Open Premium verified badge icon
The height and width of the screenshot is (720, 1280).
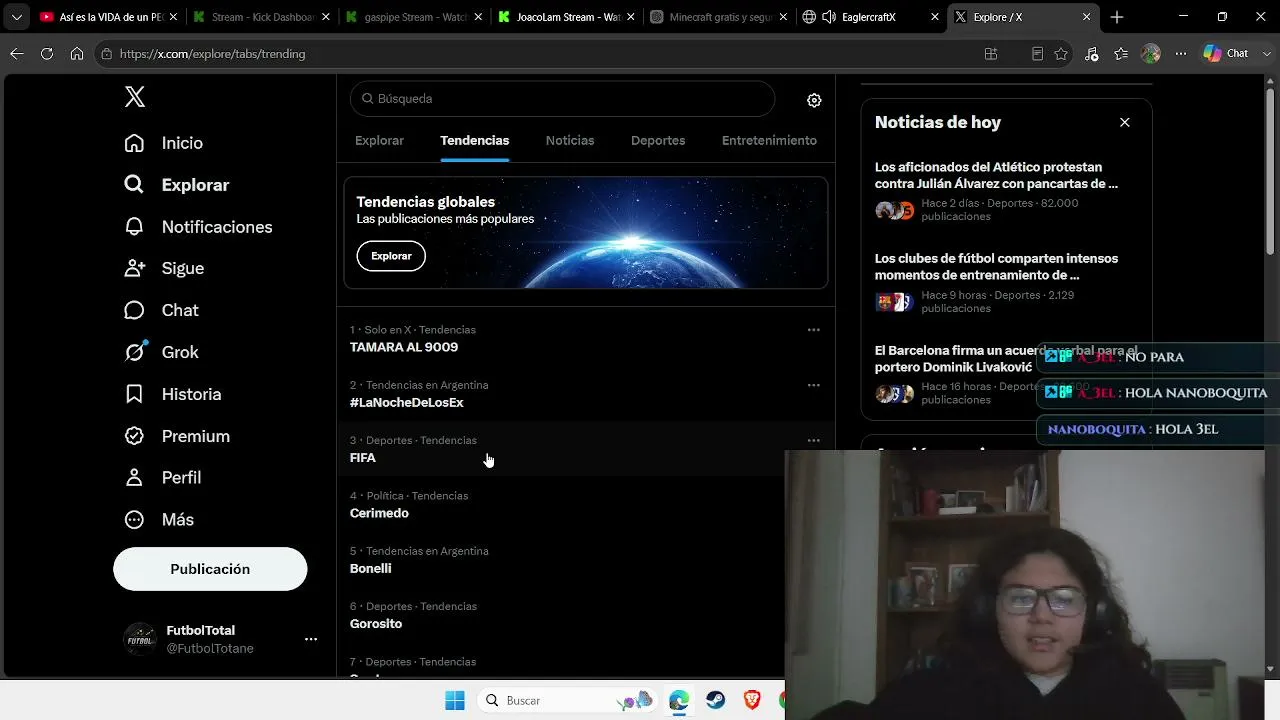pyautogui.click(x=134, y=436)
